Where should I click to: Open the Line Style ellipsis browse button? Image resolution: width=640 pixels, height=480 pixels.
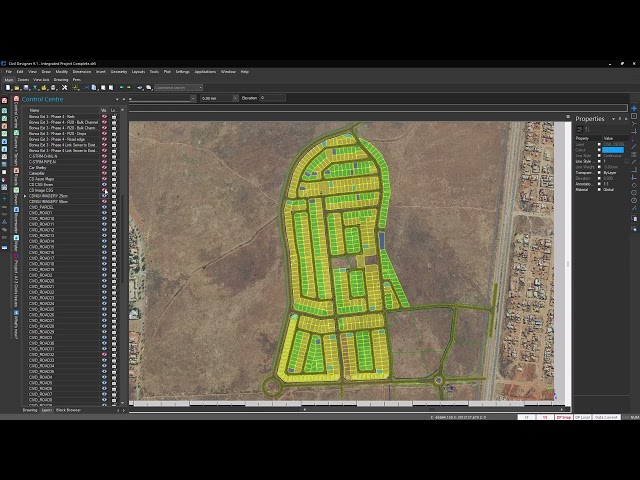point(627,161)
